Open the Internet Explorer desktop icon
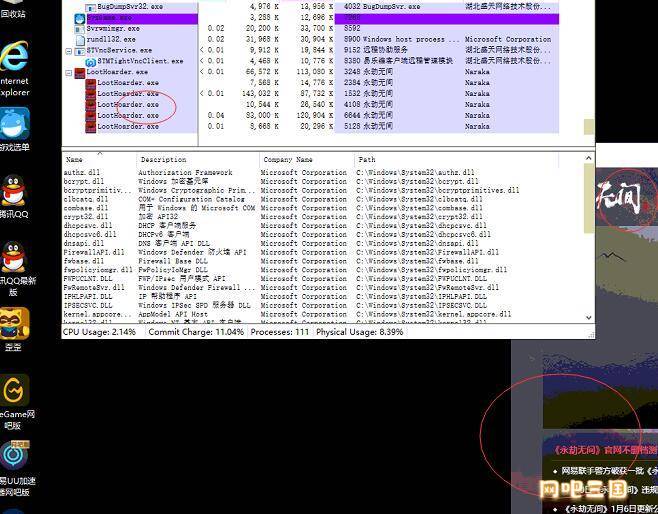 pos(14,56)
